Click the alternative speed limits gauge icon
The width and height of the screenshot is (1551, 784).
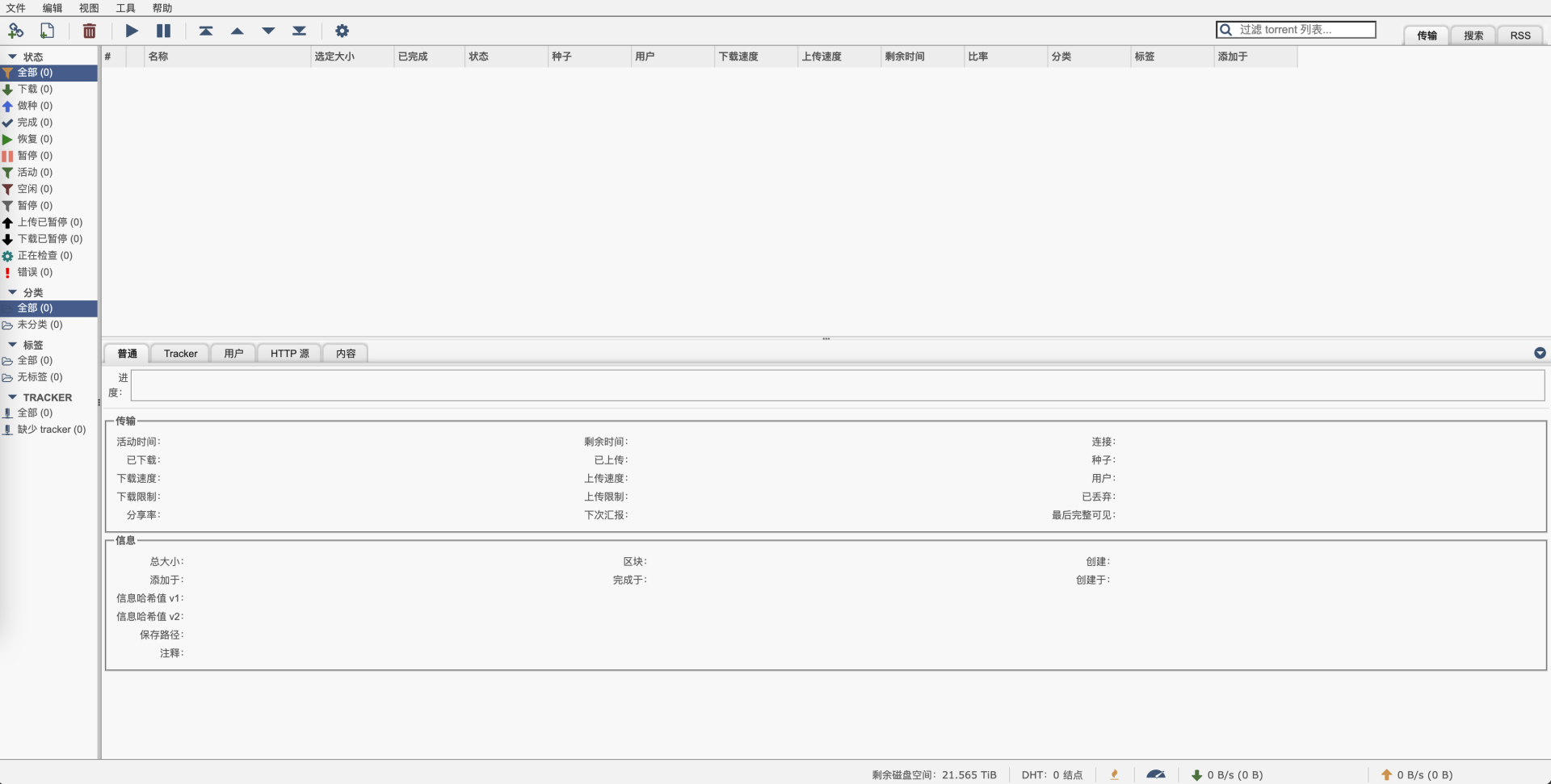pyautogui.click(x=1156, y=774)
